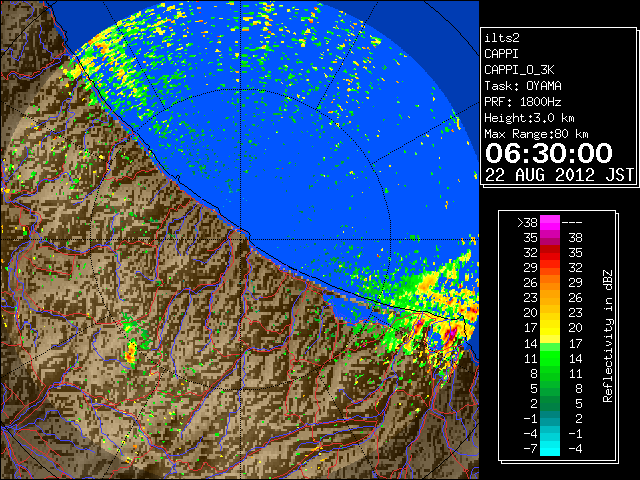The image size is (640, 480).
Task: Pick the cyan -7 to -4 dBZ band
Action: point(550,448)
